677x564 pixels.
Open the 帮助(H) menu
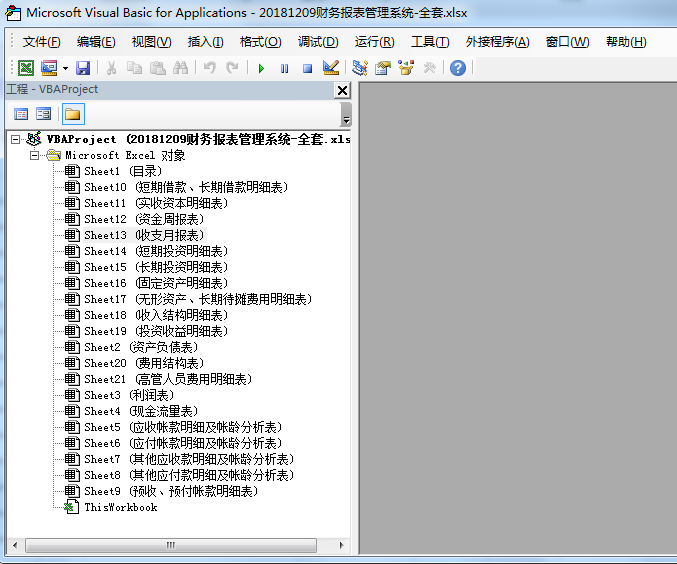coord(626,42)
